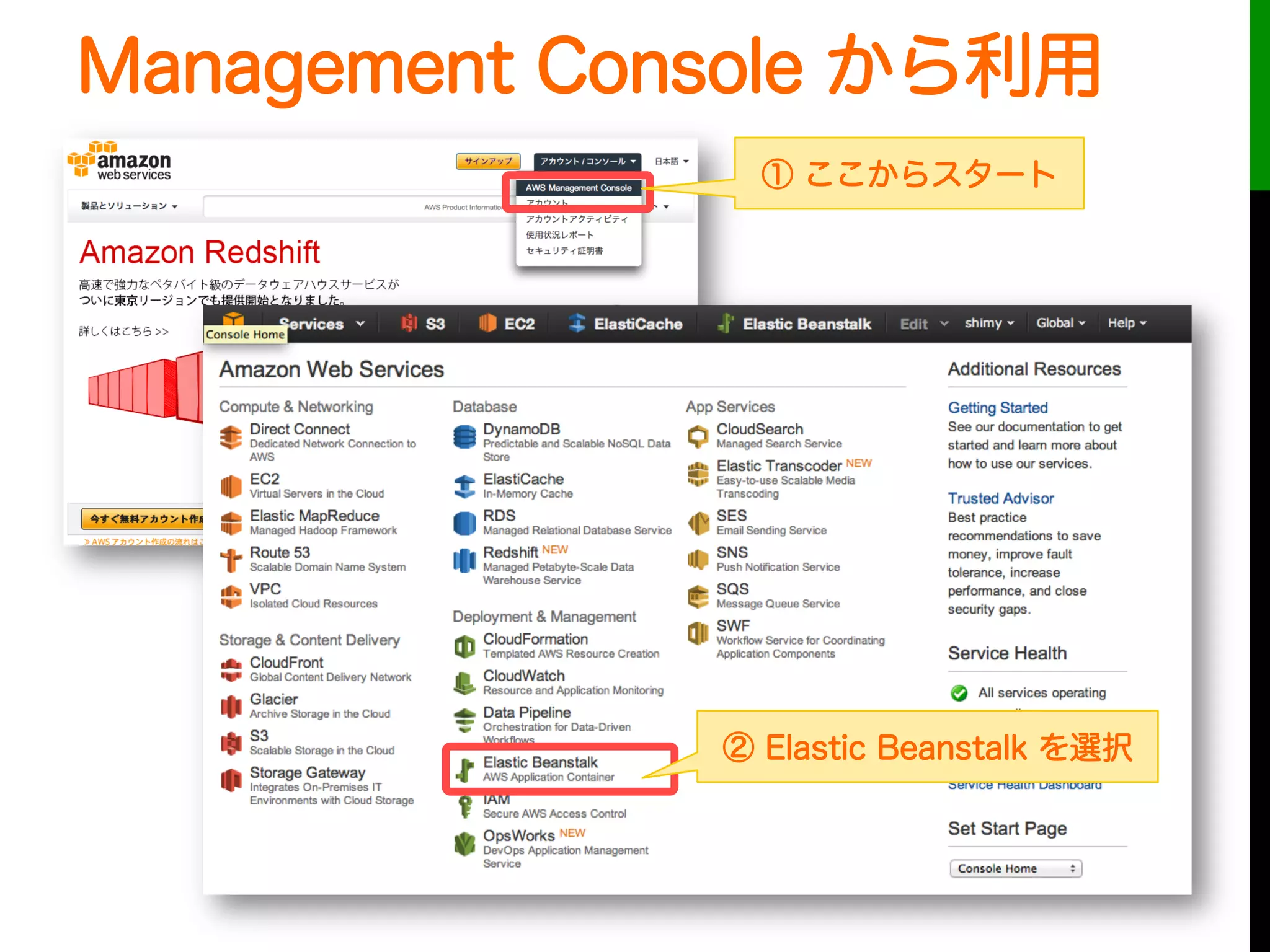Select AWS Management Console menu entry
Screen dimensions: 1270x952
pos(579,188)
